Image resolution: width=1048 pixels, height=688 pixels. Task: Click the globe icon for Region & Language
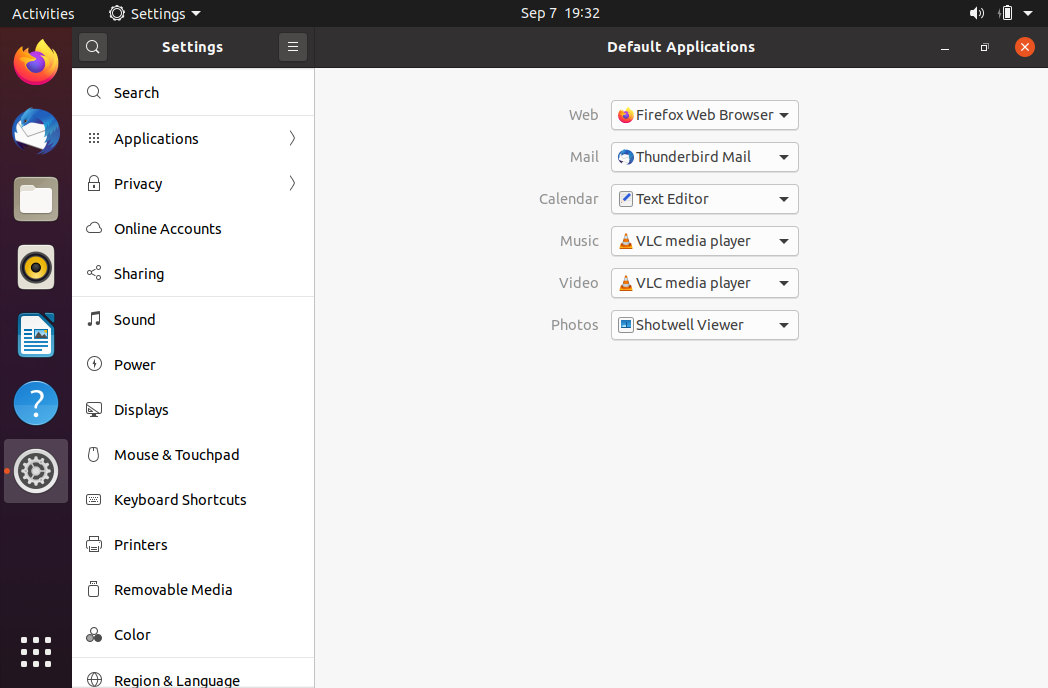pyautogui.click(x=94, y=680)
